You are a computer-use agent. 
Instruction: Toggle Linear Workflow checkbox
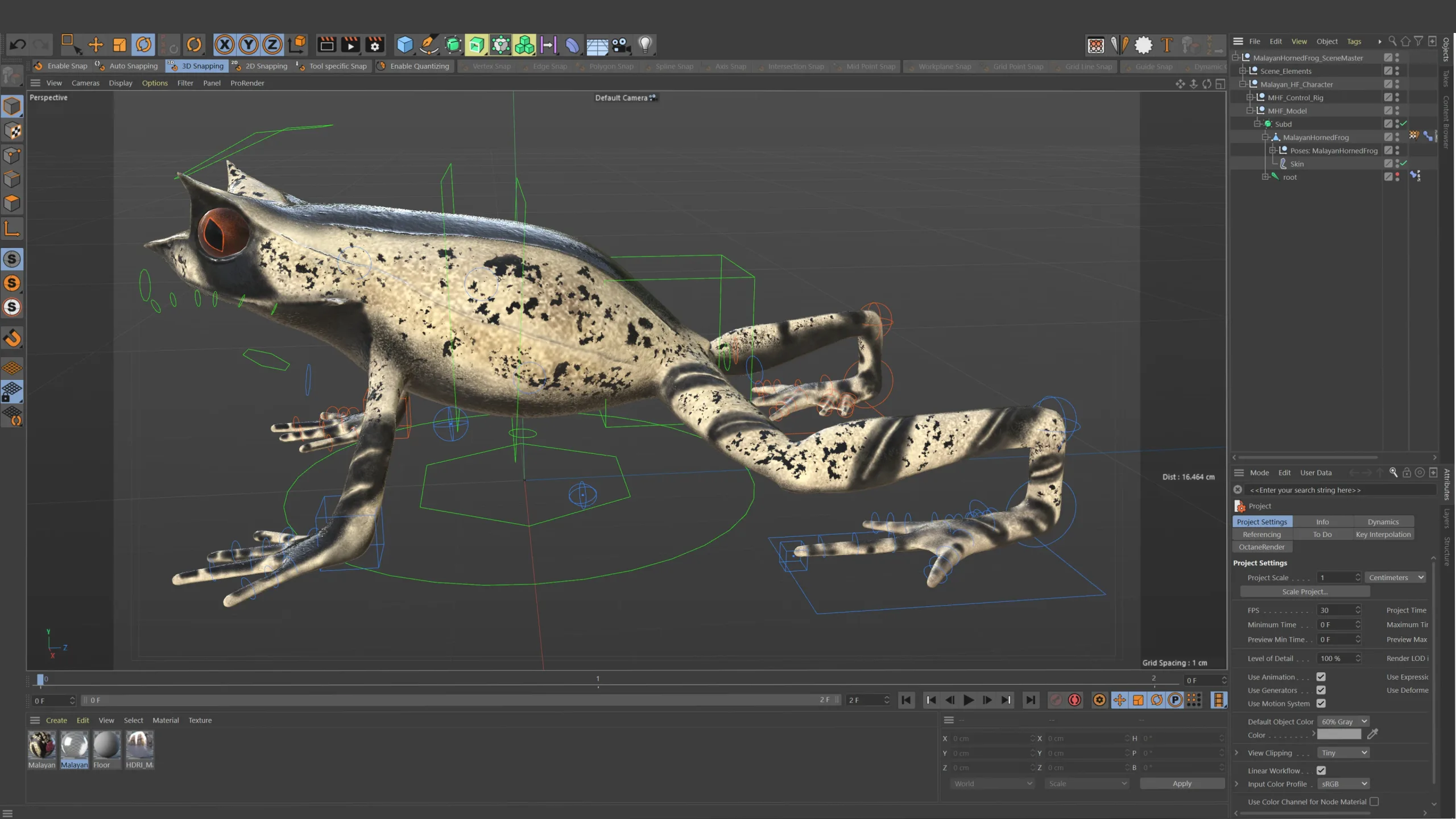pyautogui.click(x=1321, y=771)
